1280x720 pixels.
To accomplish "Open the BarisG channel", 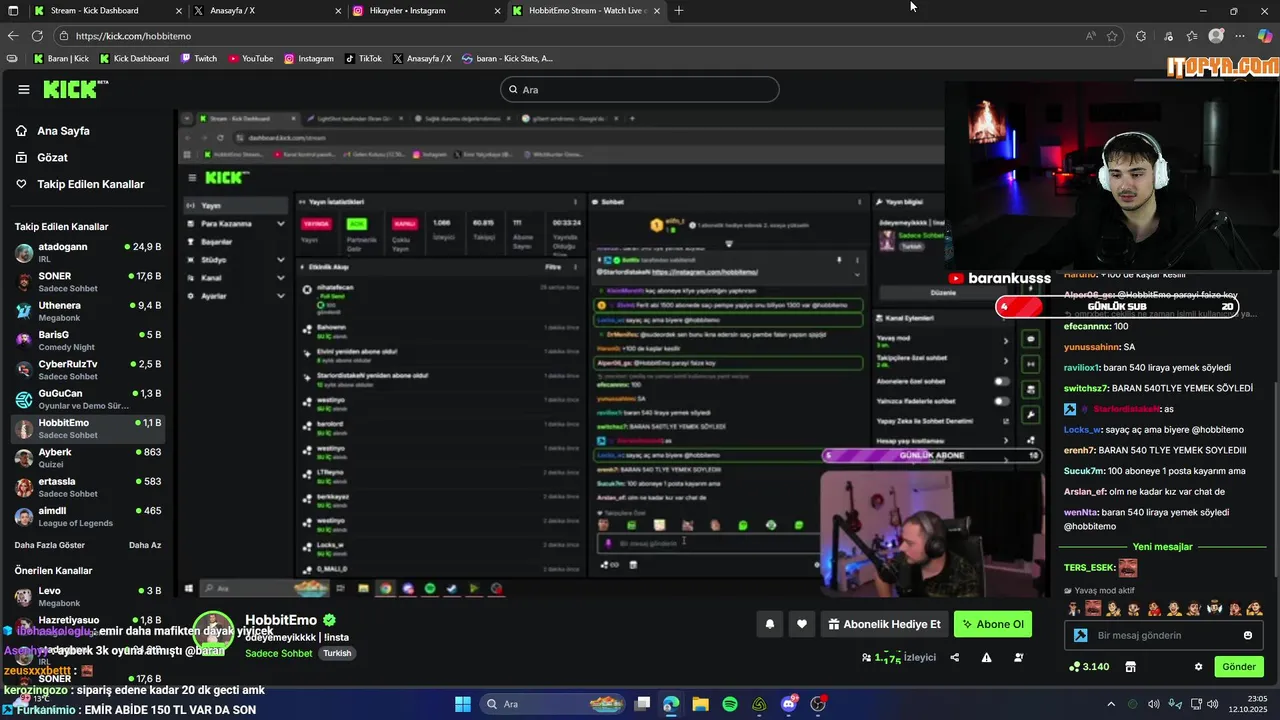I will [x=88, y=340].
